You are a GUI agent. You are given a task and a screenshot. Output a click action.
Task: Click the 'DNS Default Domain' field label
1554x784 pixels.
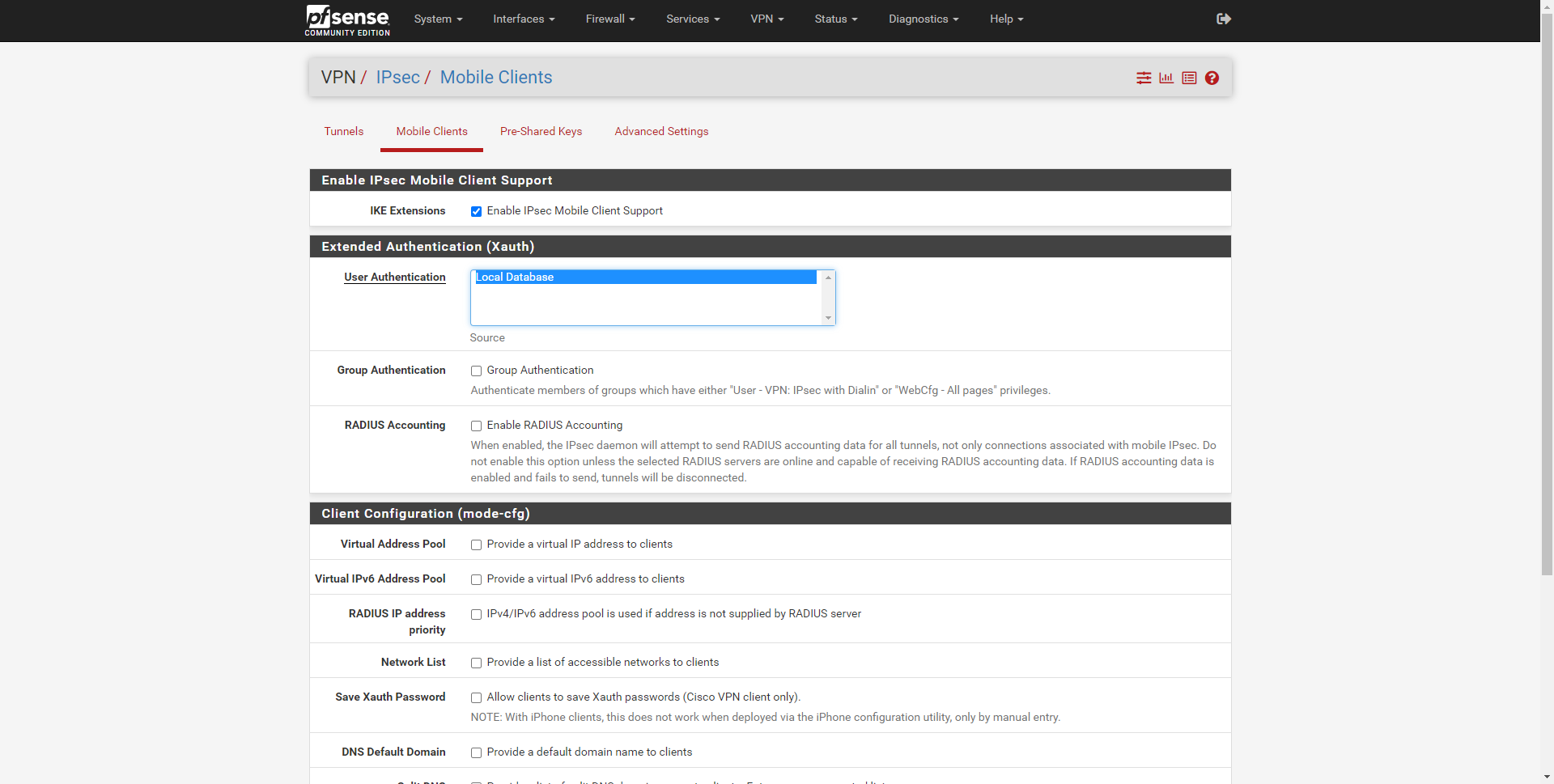click(393, 752)
